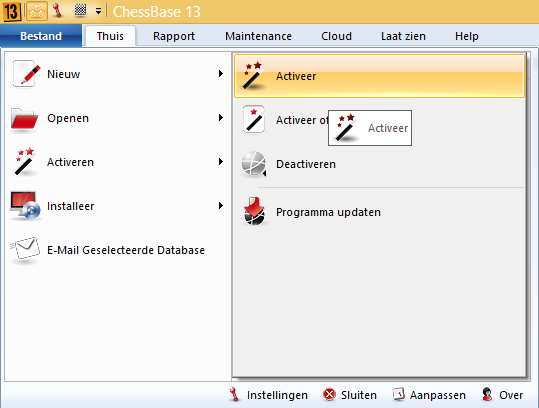Click the chessboard quick-access toolbar icon
The image size is (539, 408).
coord(80,10)
